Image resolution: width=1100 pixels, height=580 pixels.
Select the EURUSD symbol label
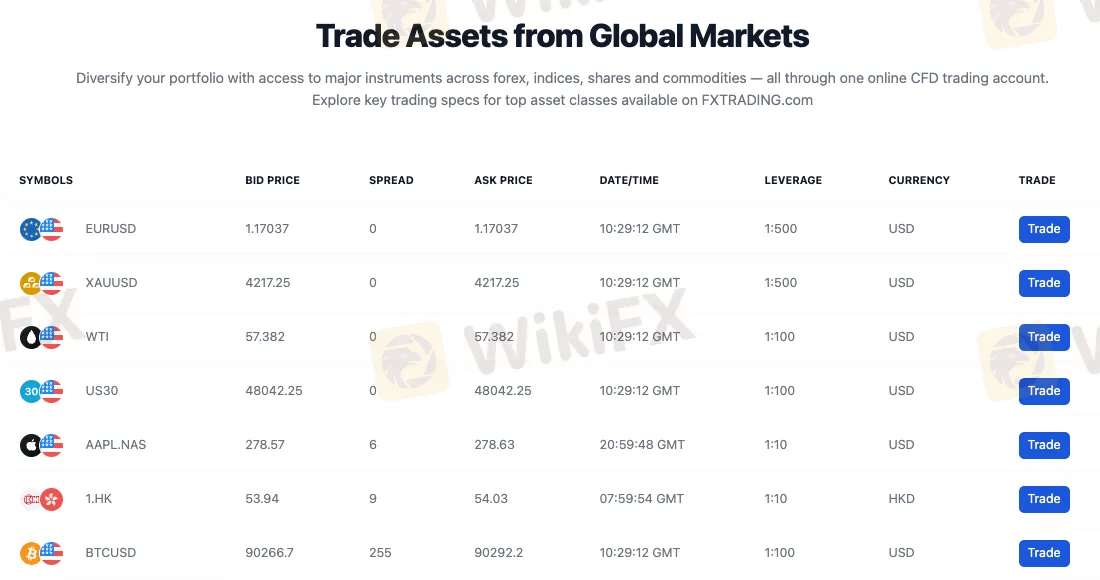point(110,229)
